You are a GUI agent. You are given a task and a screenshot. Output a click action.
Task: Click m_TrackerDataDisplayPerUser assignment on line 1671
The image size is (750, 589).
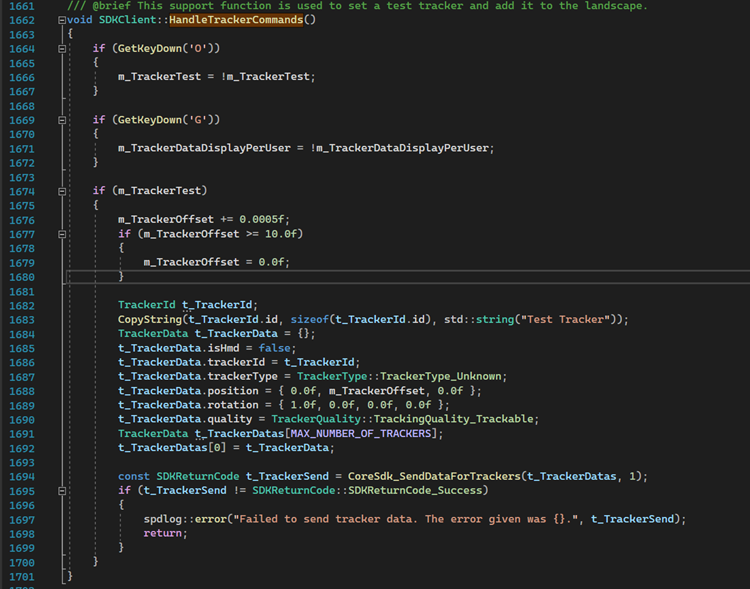pyautogui.click(x=306, y=148)
